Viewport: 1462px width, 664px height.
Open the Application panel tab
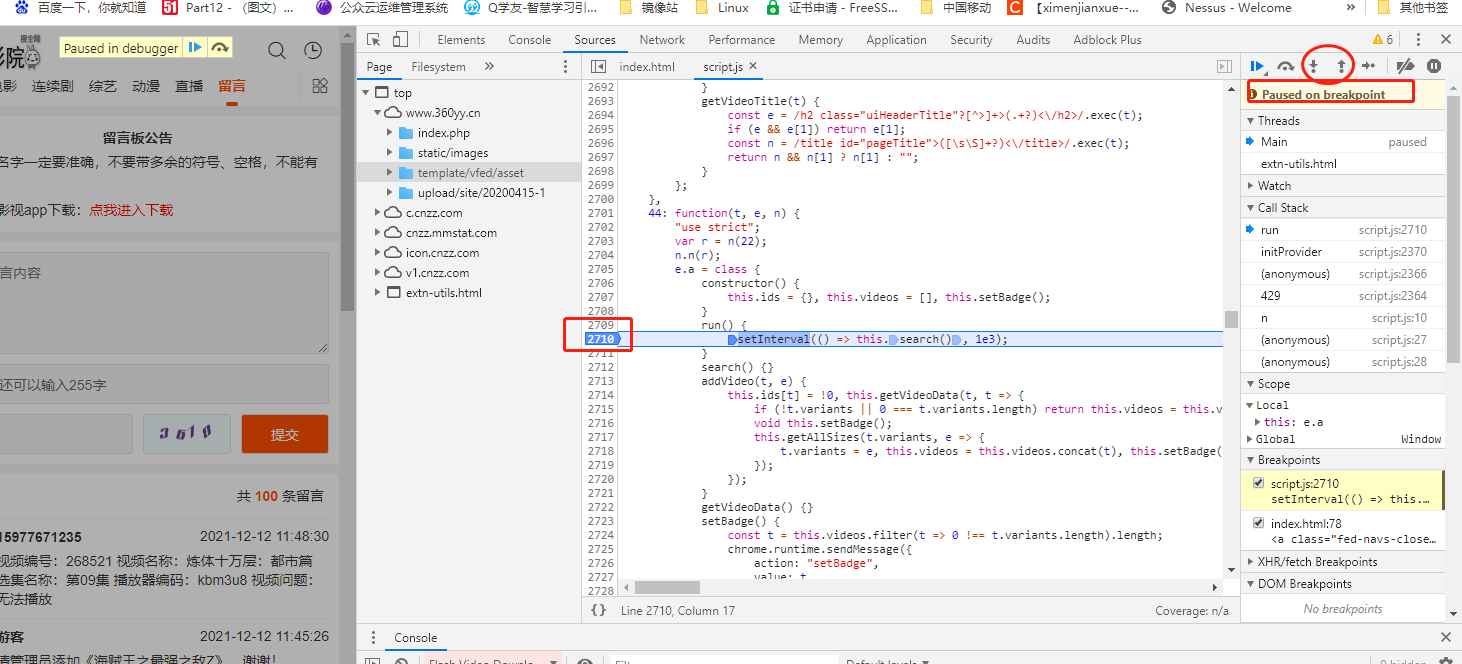(x=896, y=40)
